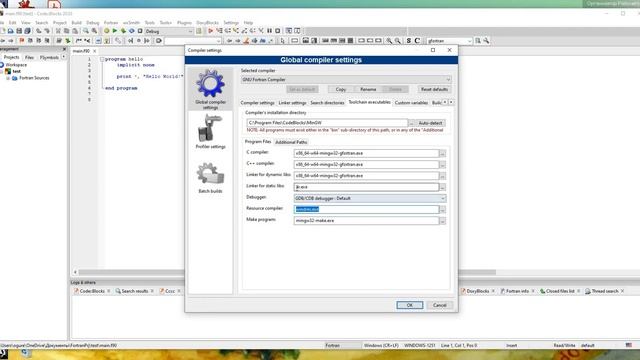Open the Thread search log tab

pos(604,291)
